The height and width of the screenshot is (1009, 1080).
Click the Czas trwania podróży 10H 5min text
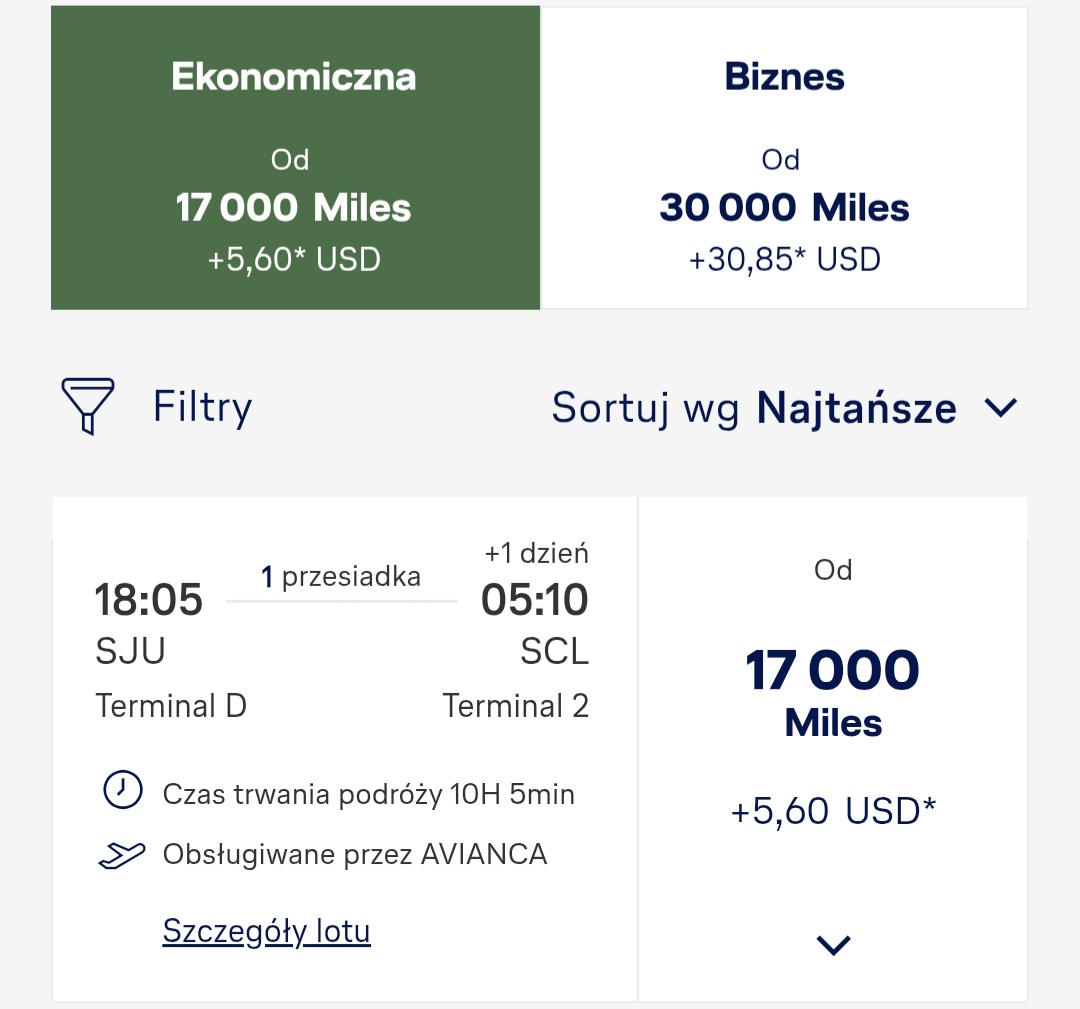[368, 794]
